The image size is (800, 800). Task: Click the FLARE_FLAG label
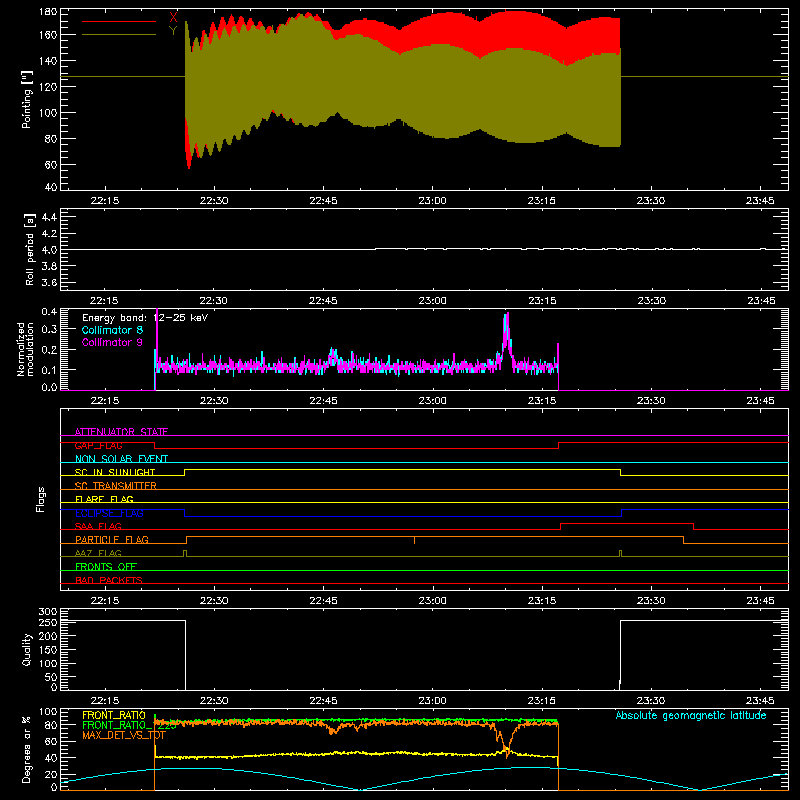click(x=104, y=499)
